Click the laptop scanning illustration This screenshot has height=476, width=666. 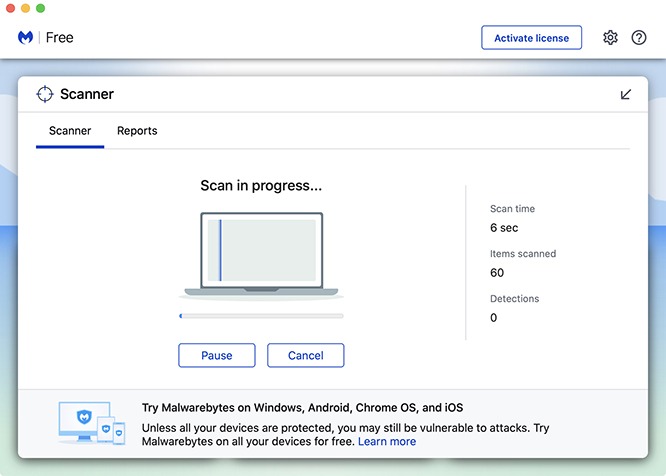261,255
